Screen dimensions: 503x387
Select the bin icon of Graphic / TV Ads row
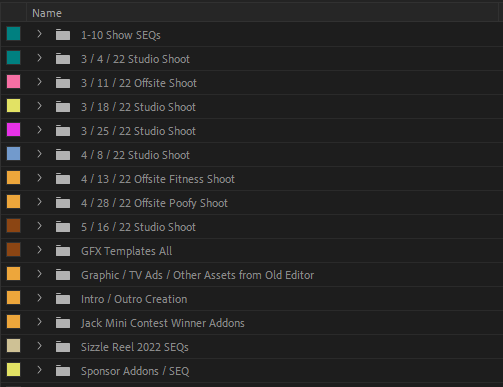click(x=63, y=275)
